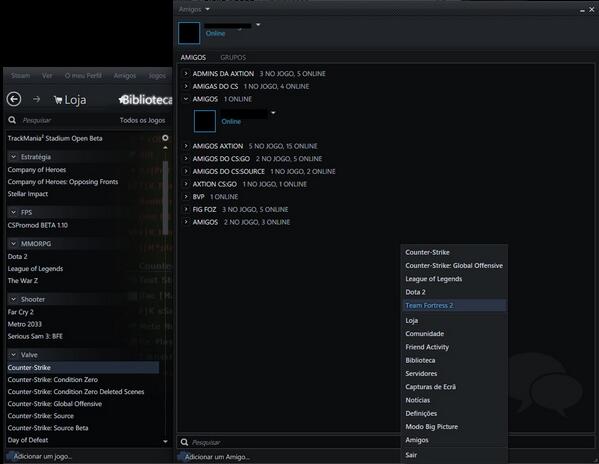Click the circle icon beside TrackMania Stadium
The width and height of the screenshot is (599, 464).
pos(165,137)
